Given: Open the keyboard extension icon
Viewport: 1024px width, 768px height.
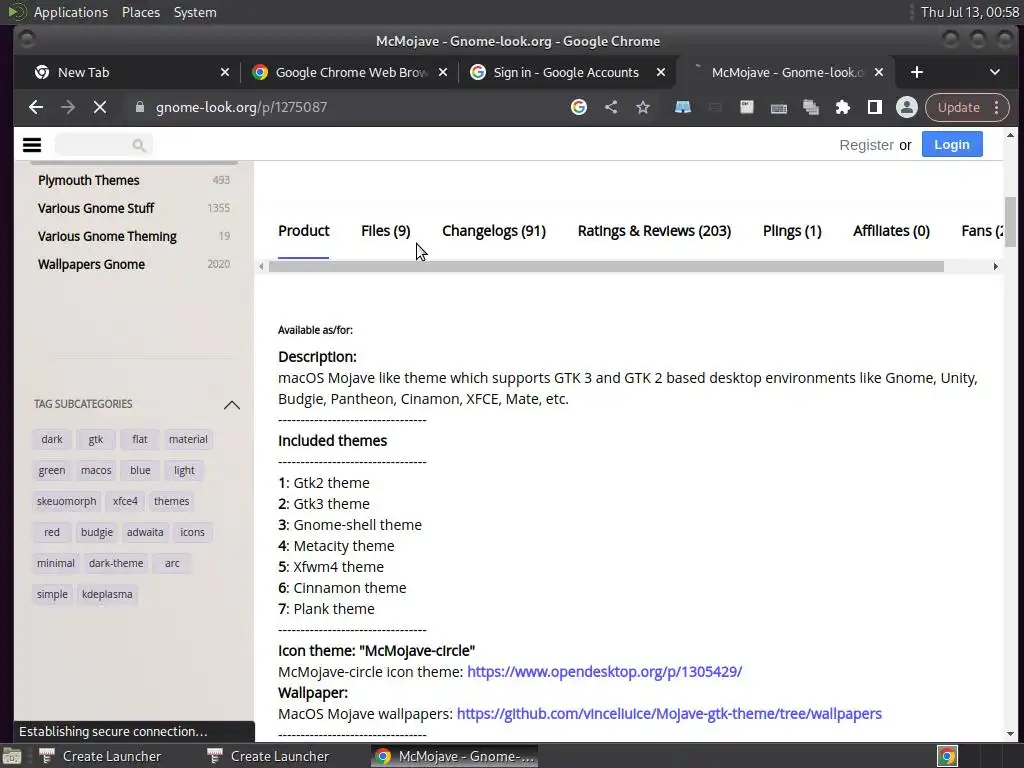Looking at the screenshot, I should 778,108.
